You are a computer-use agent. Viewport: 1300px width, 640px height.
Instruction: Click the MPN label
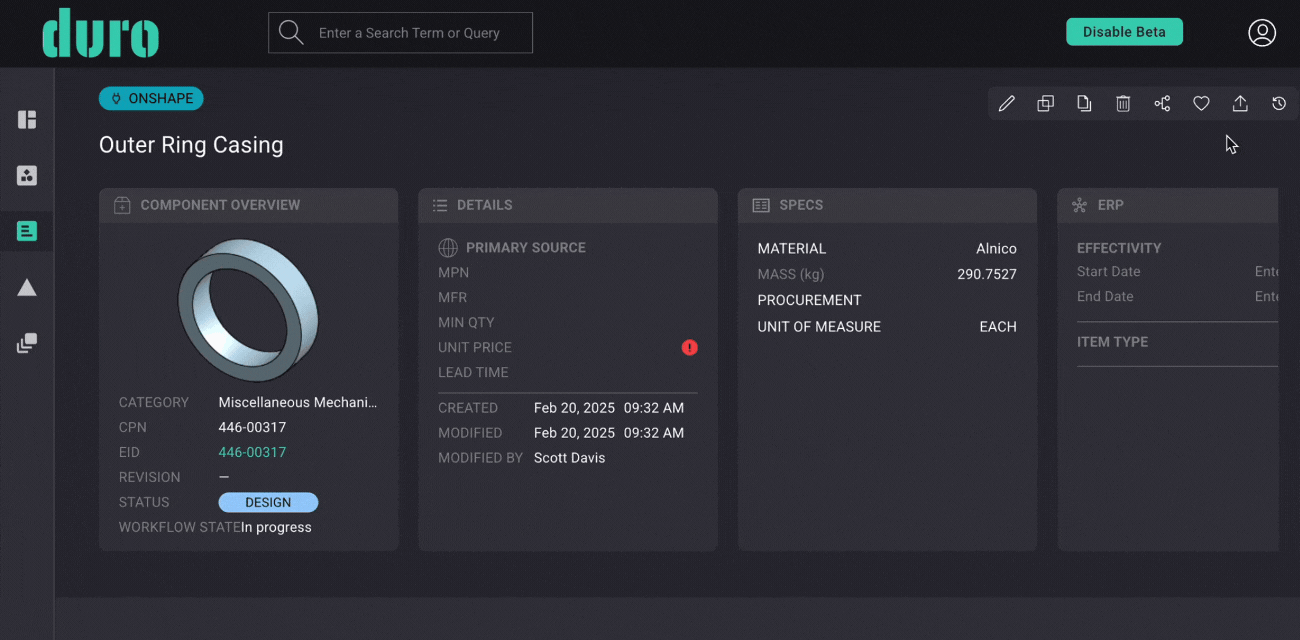[x=453, y=272]
